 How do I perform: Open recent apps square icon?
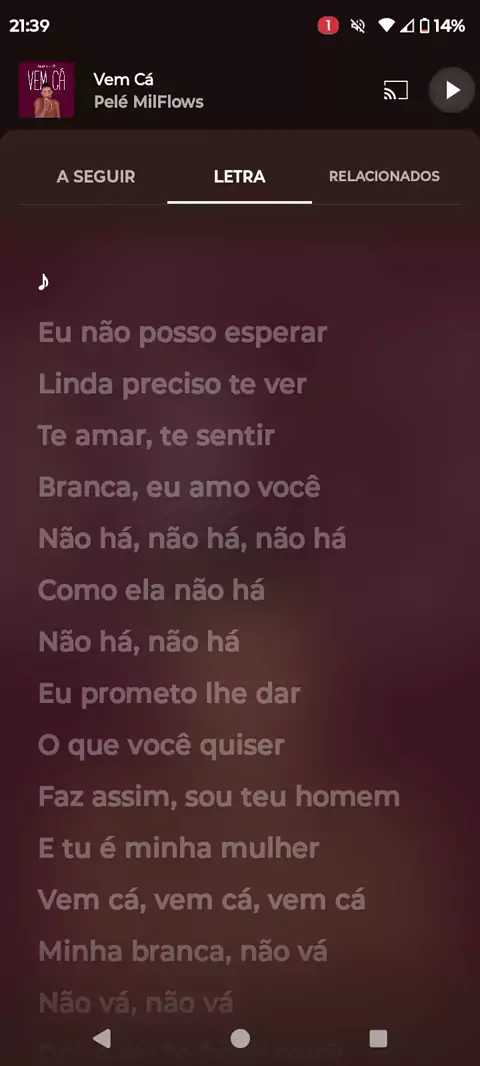point(378,1038)
